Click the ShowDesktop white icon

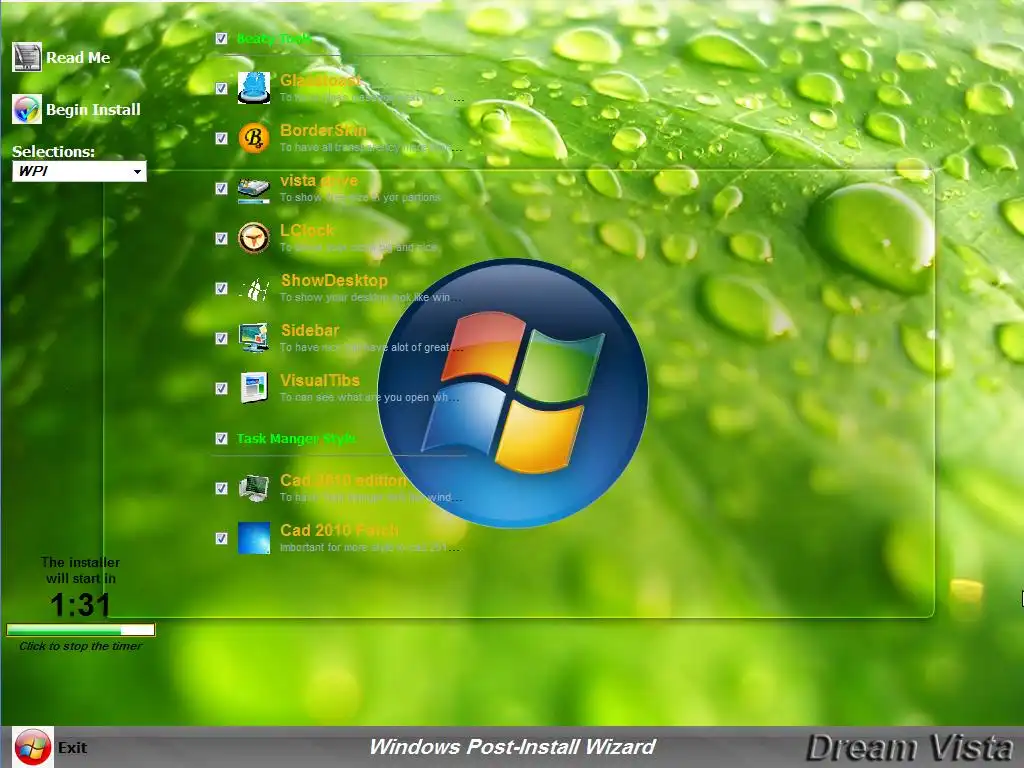pyautogui.click(x=253, y=288)
